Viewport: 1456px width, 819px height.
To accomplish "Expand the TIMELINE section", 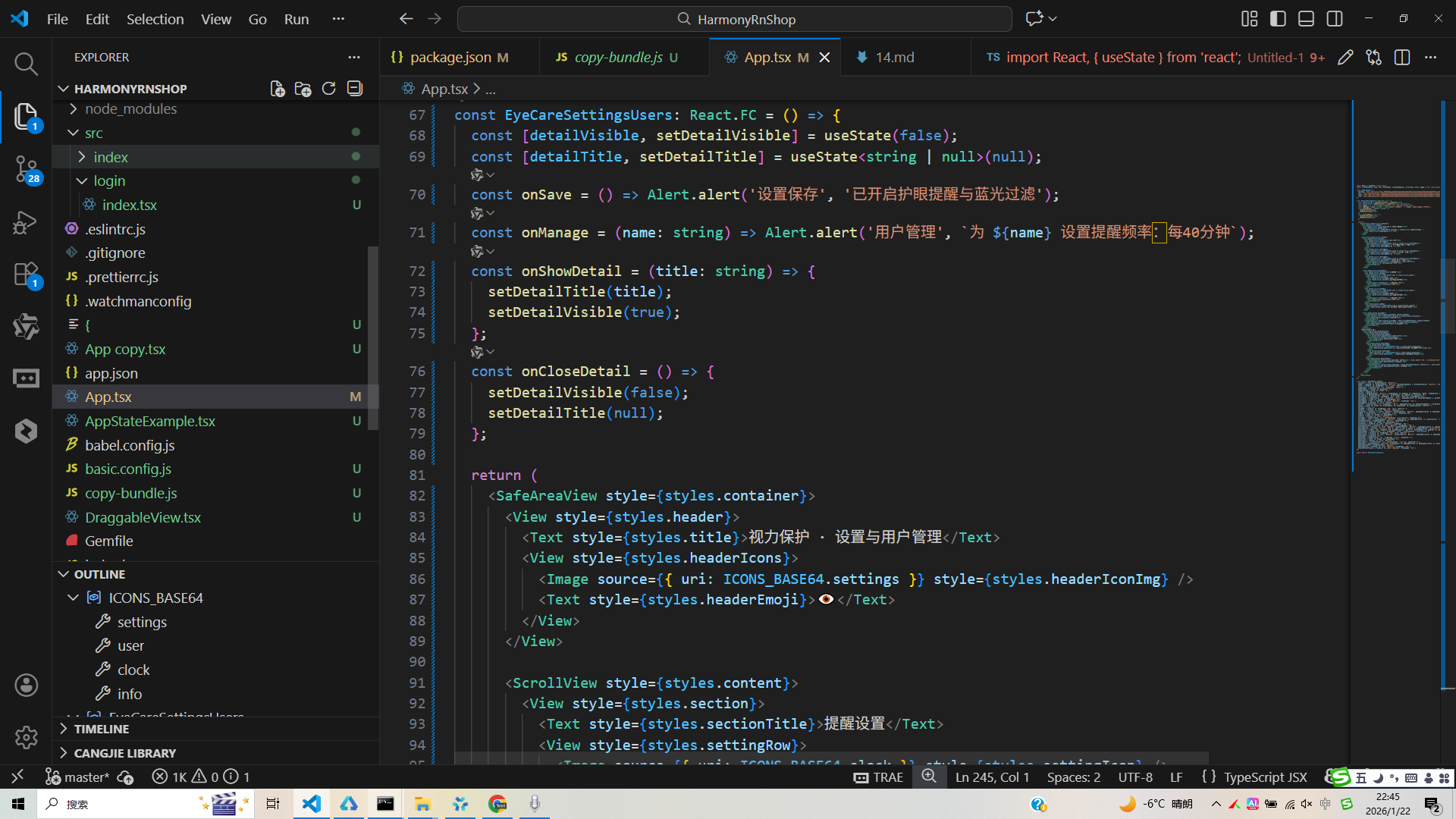I will [101, 729].
